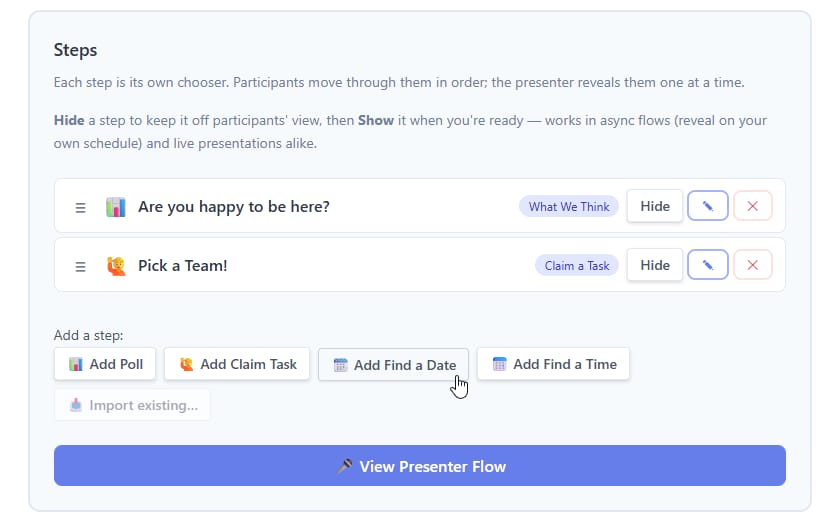Image resolution: width=837 pixels, height=523 pixels.
Task: Add a Find a Date step
Action: 393,365
